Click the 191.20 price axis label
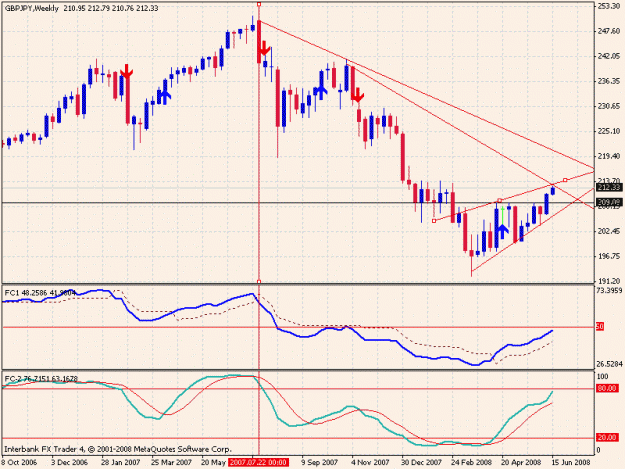This screenshot has width=625, height=469. pyautogui.click(x=609, y=281)
